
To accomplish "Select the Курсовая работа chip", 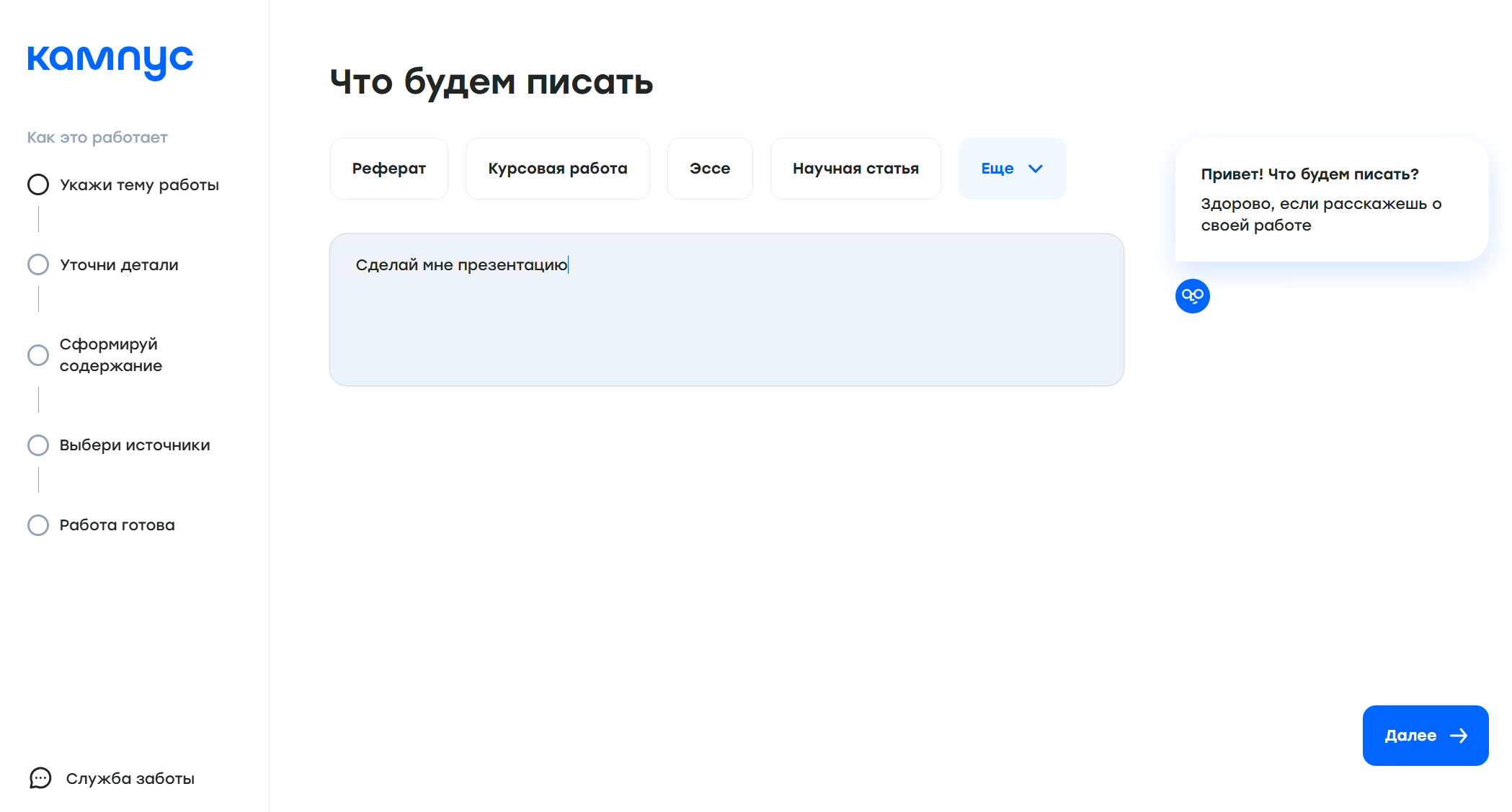I will (557, 168).
